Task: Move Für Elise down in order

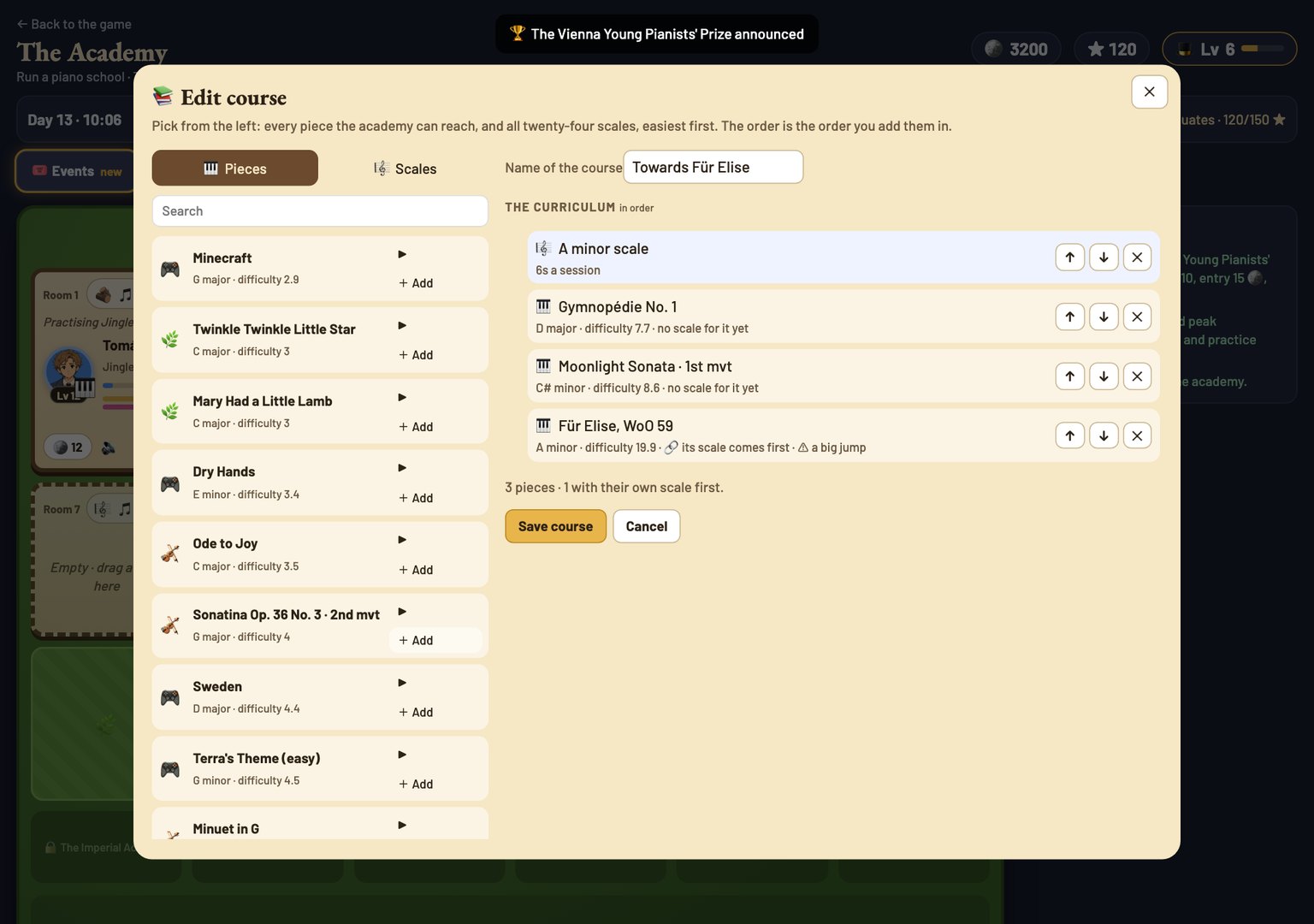Action: (x=1104, y=435)
